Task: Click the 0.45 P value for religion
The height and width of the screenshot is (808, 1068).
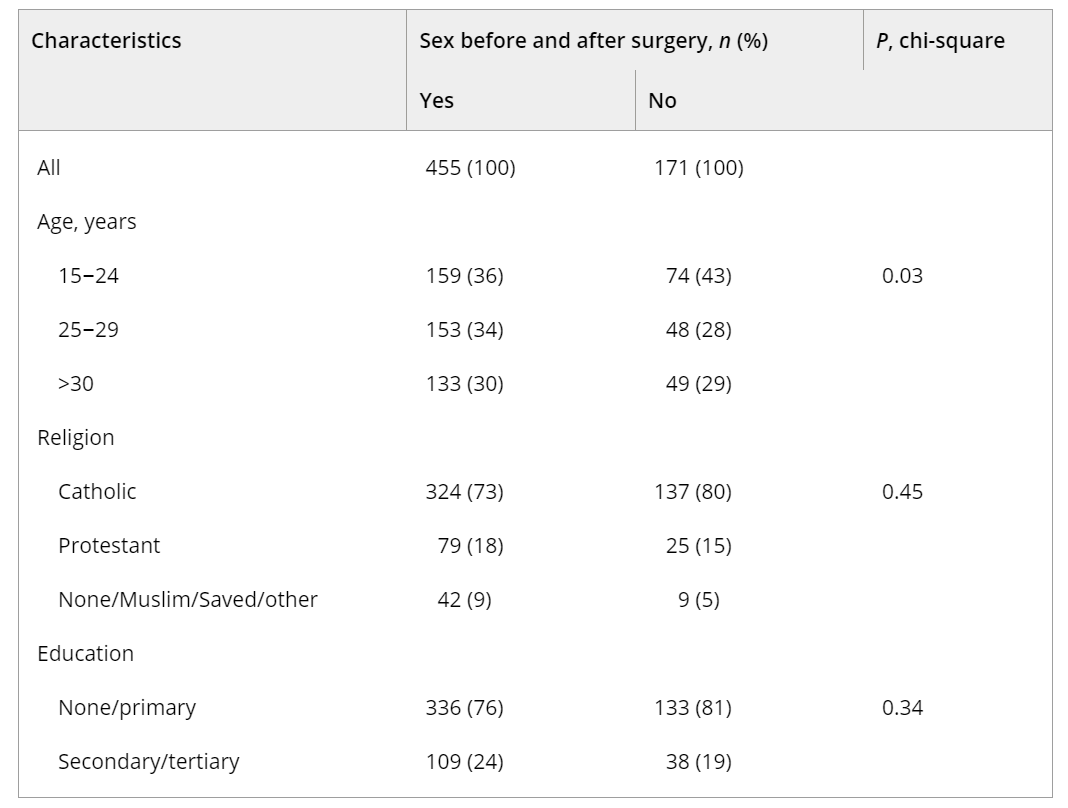Action: [903, 492]
